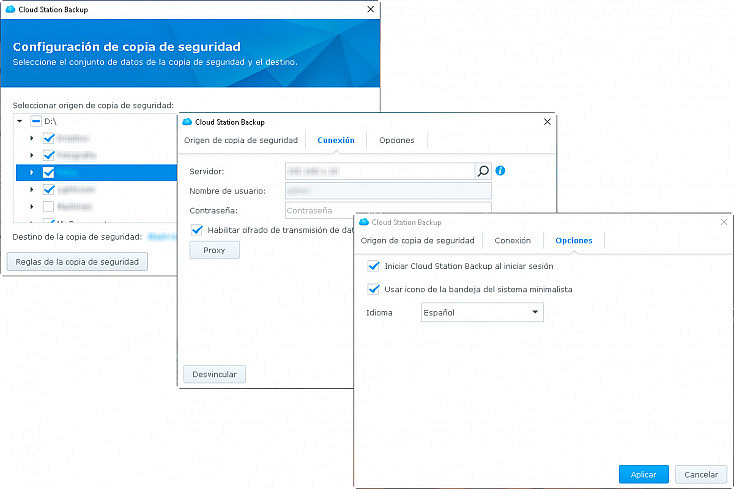This screenshot has width=734, height=489.
Task: Toggle Habilitar cifrado de transmisión checkbox
Action: (x=197, y=230)
